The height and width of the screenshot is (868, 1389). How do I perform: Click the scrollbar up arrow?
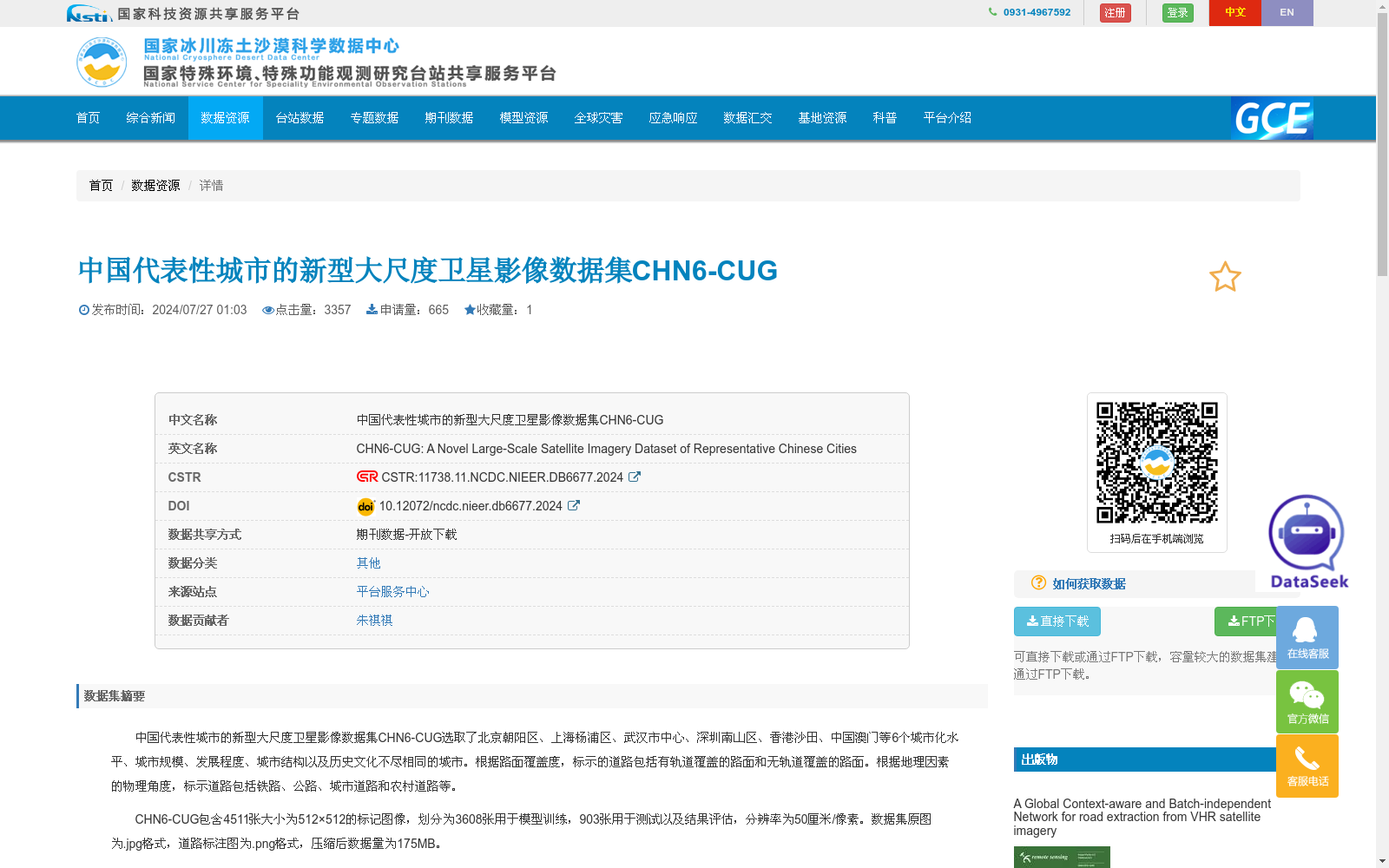point(1382,6)
